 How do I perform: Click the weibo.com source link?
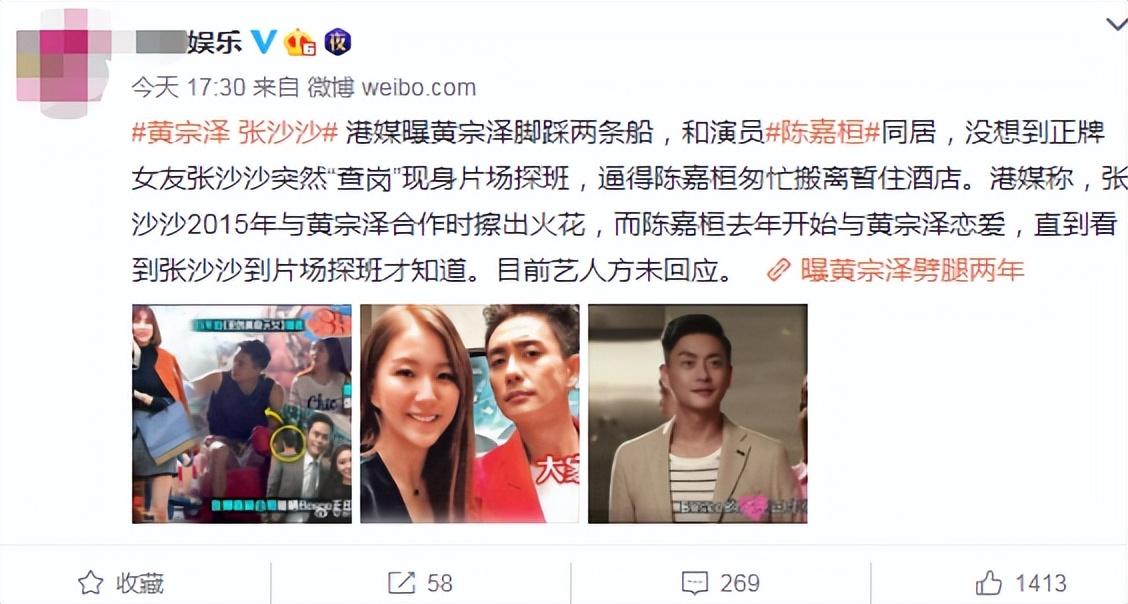point(419,88)
